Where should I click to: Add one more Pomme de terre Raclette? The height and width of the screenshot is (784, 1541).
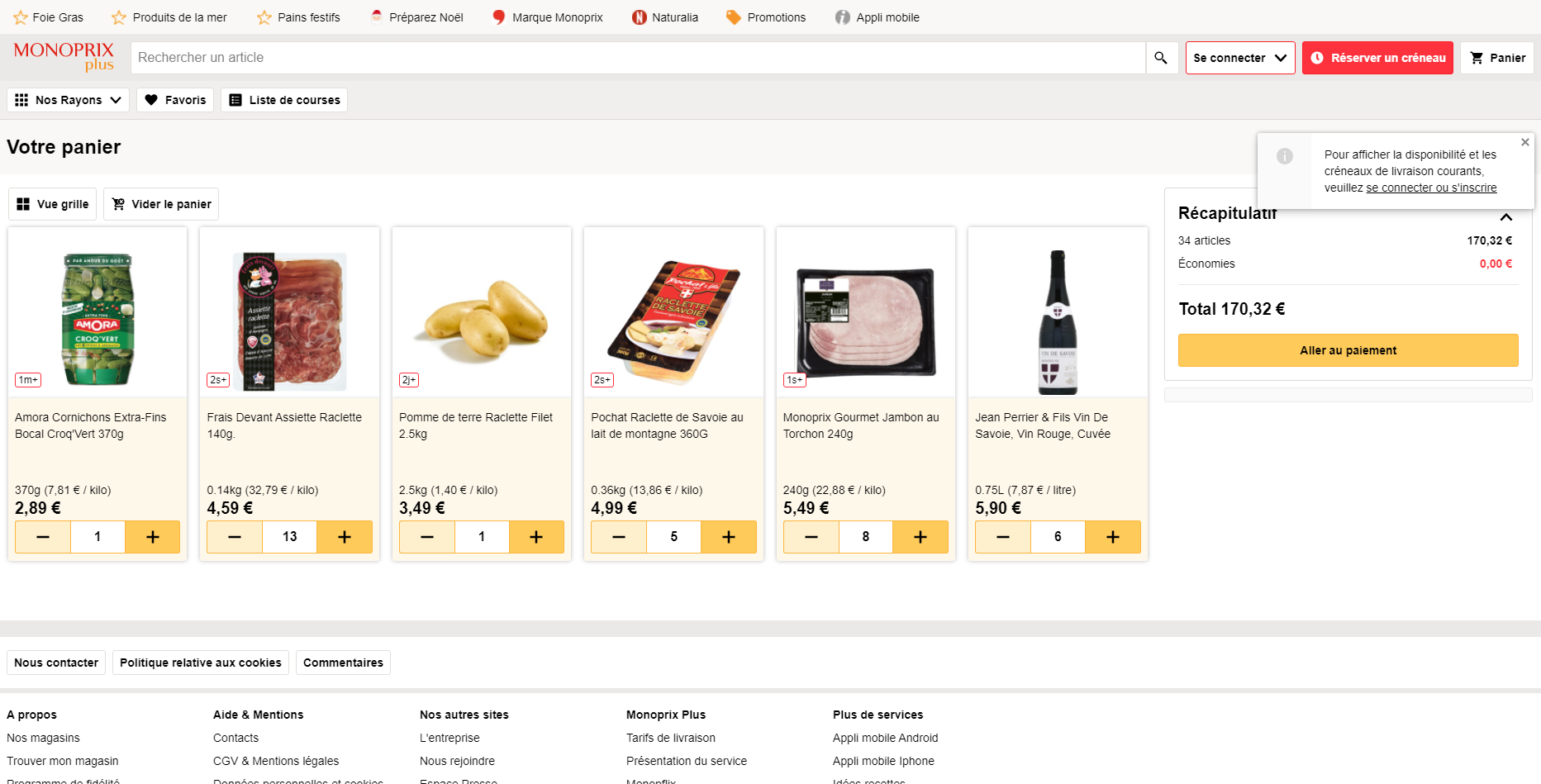point(536,537)
